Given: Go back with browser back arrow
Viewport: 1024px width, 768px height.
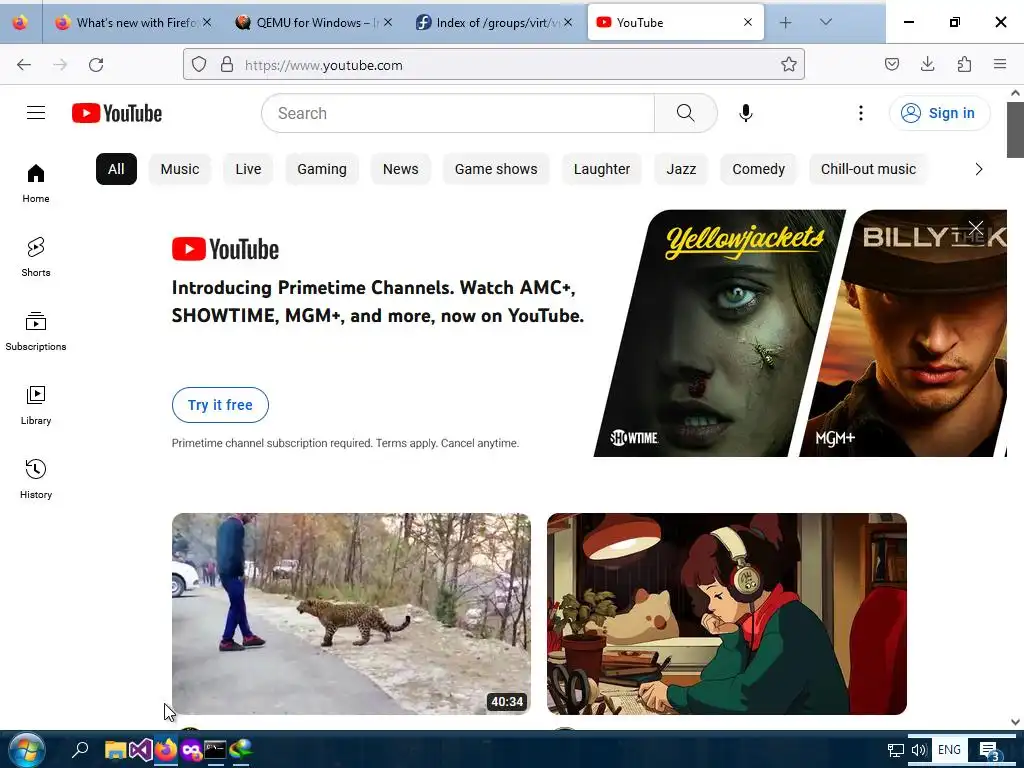Looking at the screenshot, I should point(24,64).
